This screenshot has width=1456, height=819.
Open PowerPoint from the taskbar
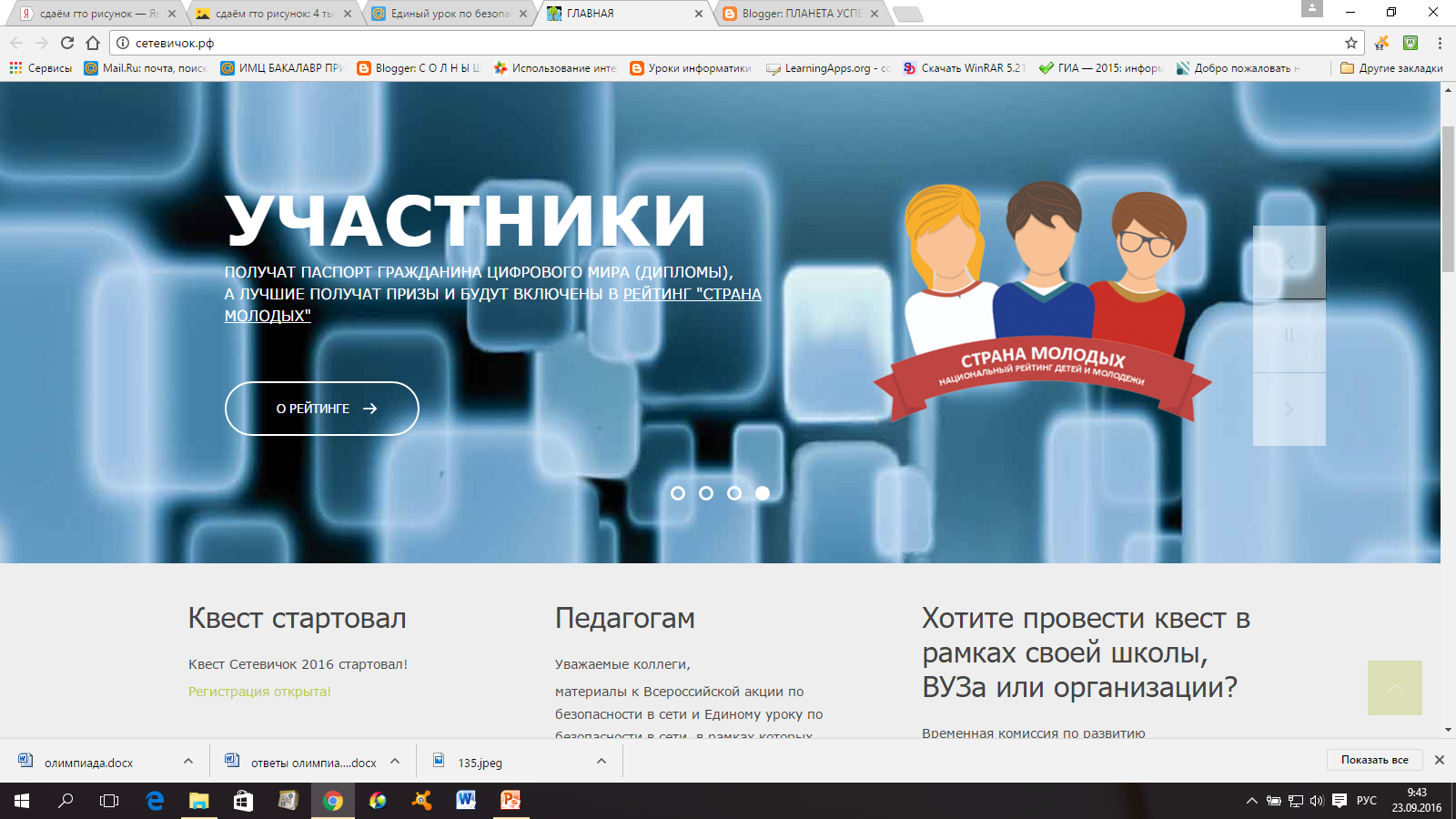pos(510,801)
